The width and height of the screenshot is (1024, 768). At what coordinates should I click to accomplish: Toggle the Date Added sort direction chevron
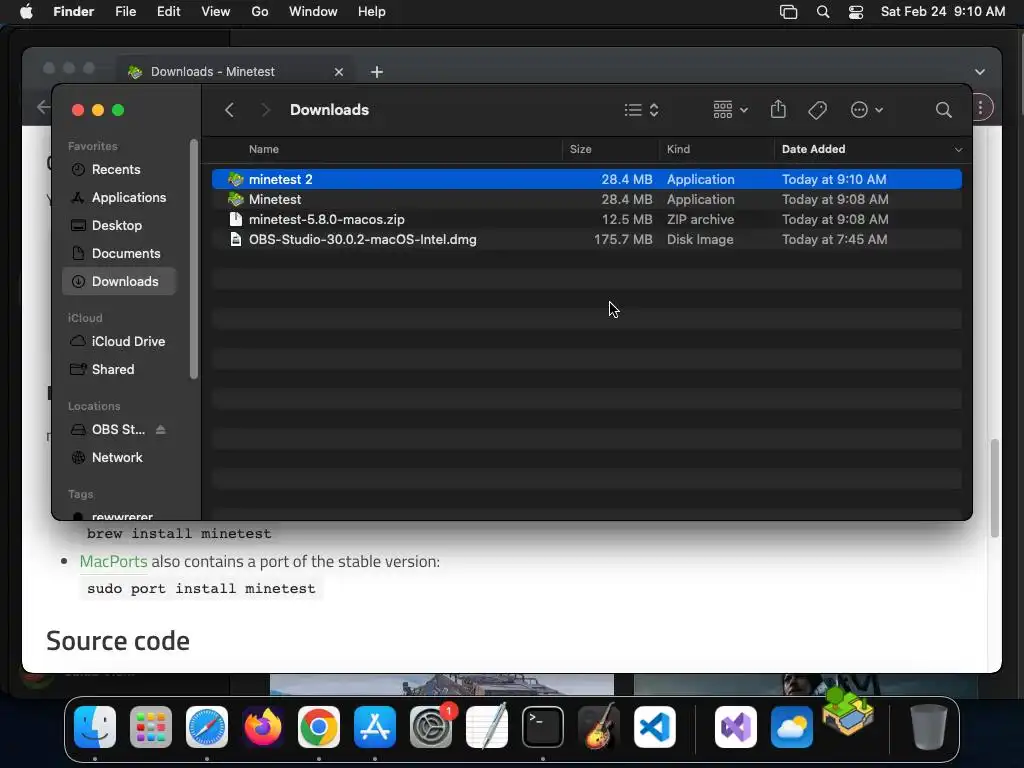[x=958, y=150]
